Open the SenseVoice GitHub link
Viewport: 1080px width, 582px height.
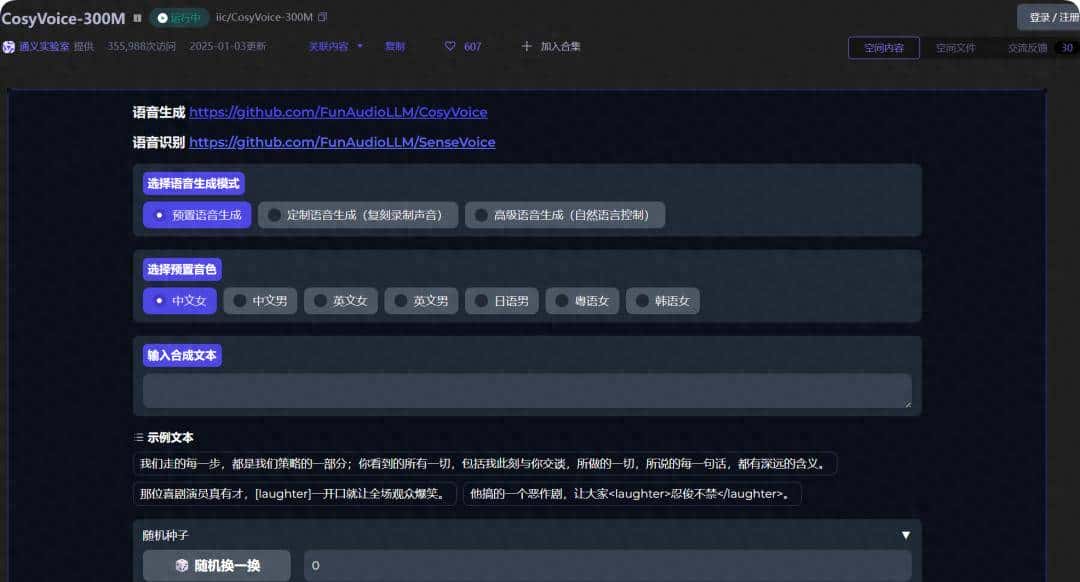tap(343, 142)
